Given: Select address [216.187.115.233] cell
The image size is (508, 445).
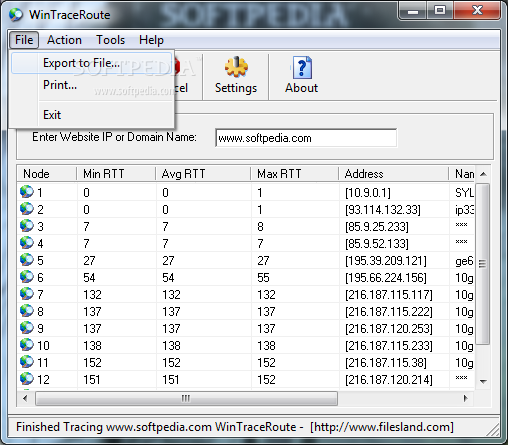Looking at the screenshot, I should pyautogui.click(x=389, y=346).
